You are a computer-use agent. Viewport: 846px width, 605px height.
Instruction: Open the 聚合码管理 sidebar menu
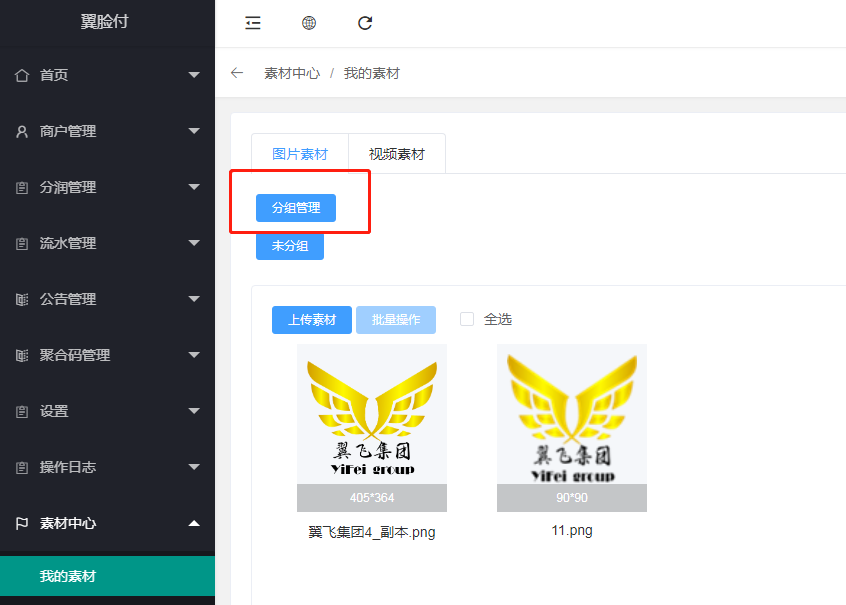coord(107,355)
